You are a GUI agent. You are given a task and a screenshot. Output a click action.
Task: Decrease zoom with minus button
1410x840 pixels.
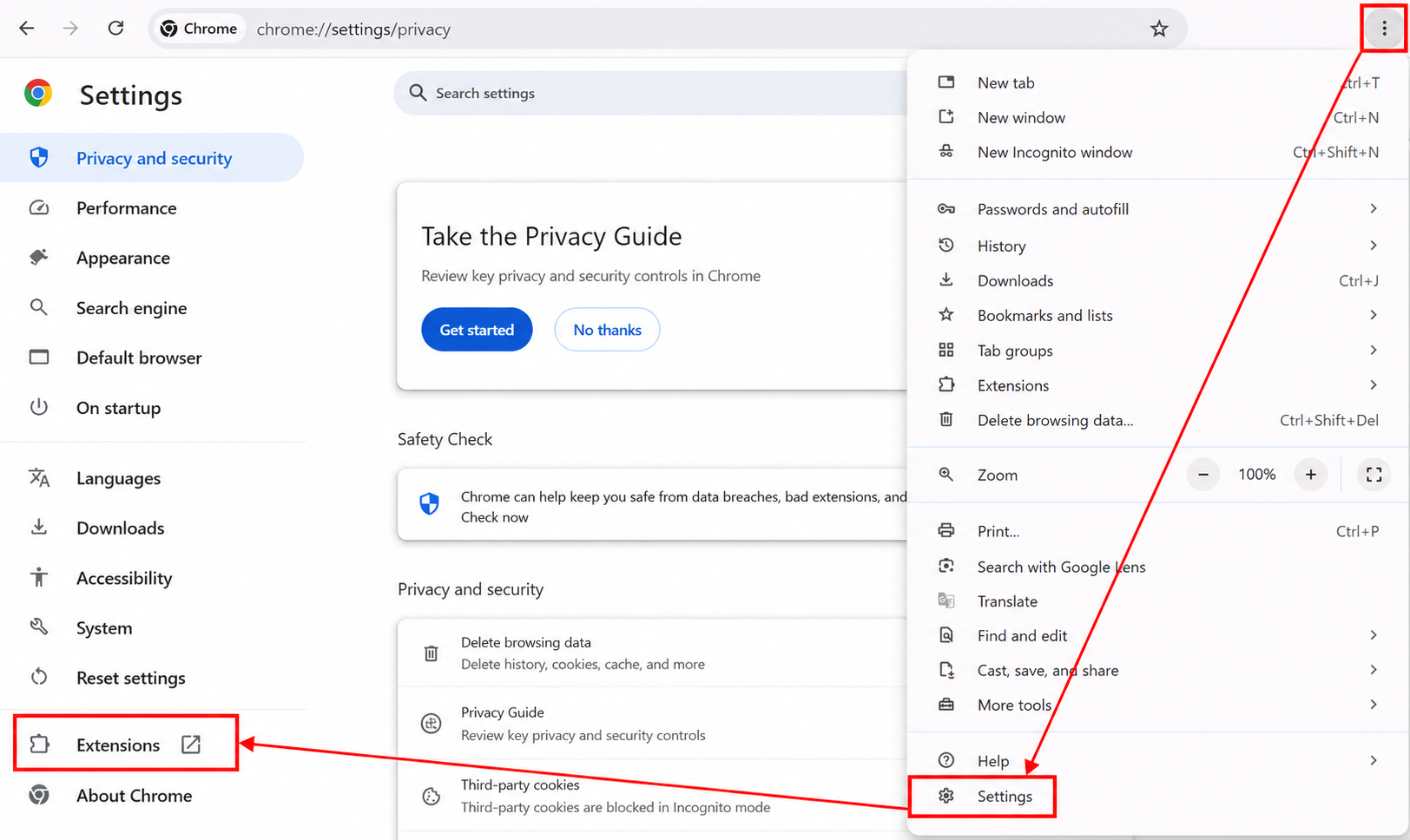[1203, 475]
